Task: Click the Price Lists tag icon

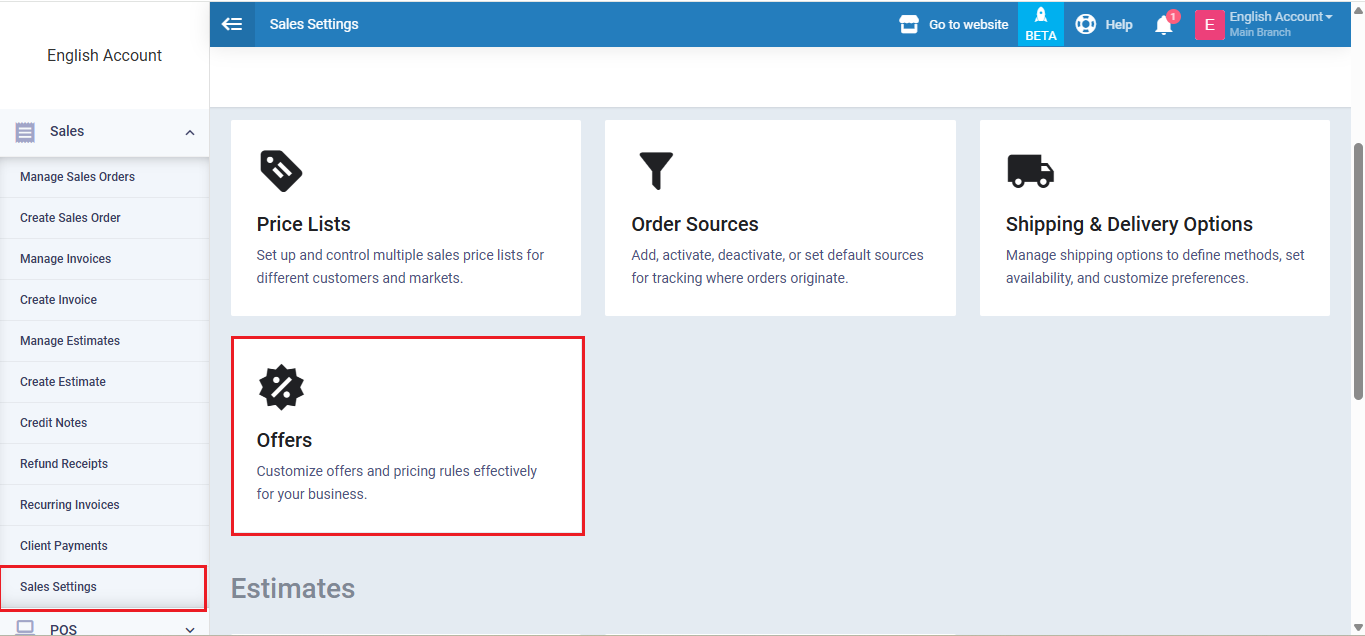Action: [281, 171]
